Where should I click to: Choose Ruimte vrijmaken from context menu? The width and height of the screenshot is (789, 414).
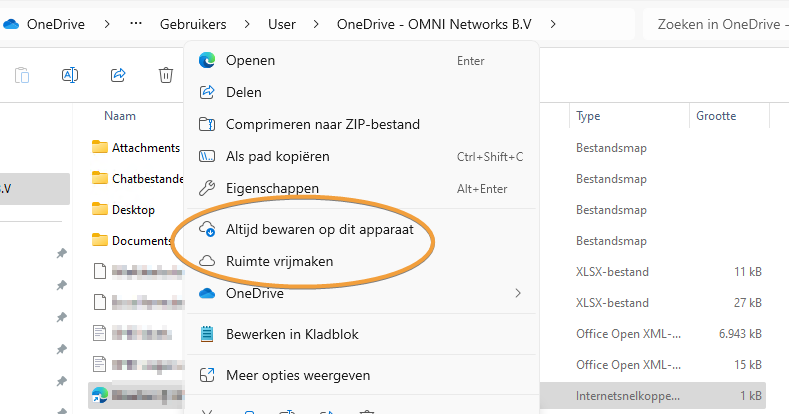pos(279,261)
